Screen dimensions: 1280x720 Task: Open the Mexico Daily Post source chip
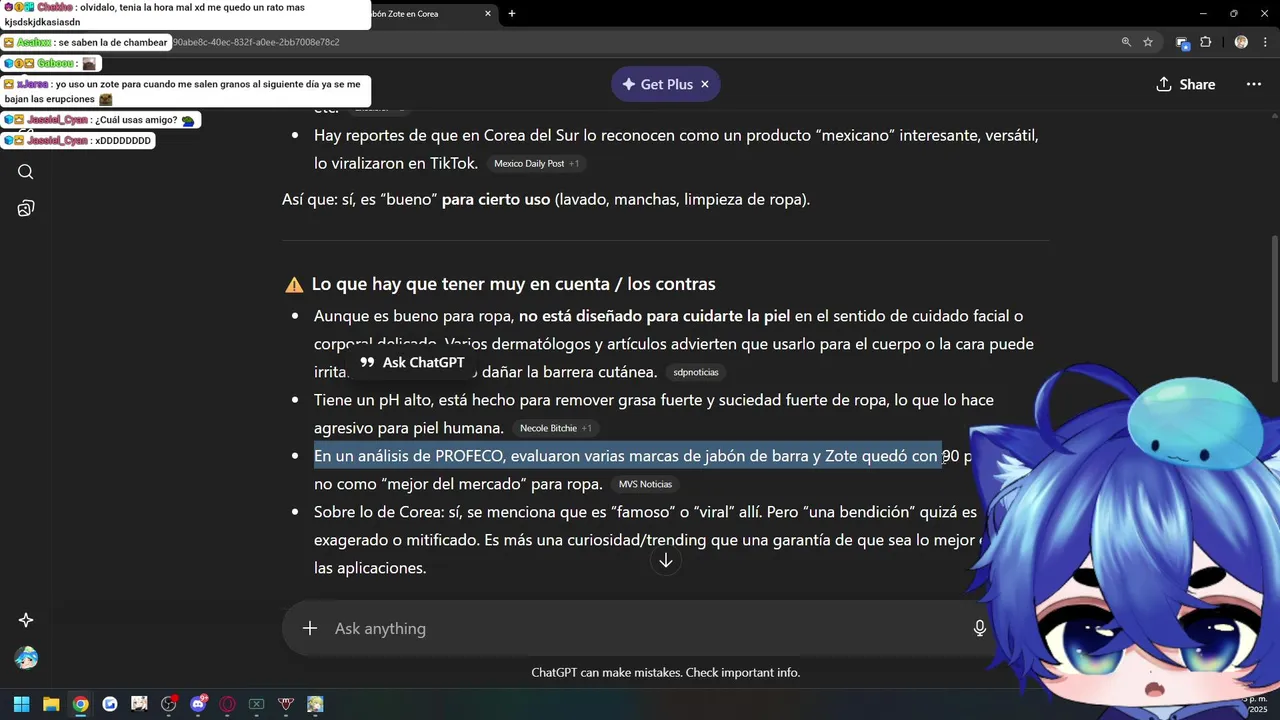tap(536, 163)
